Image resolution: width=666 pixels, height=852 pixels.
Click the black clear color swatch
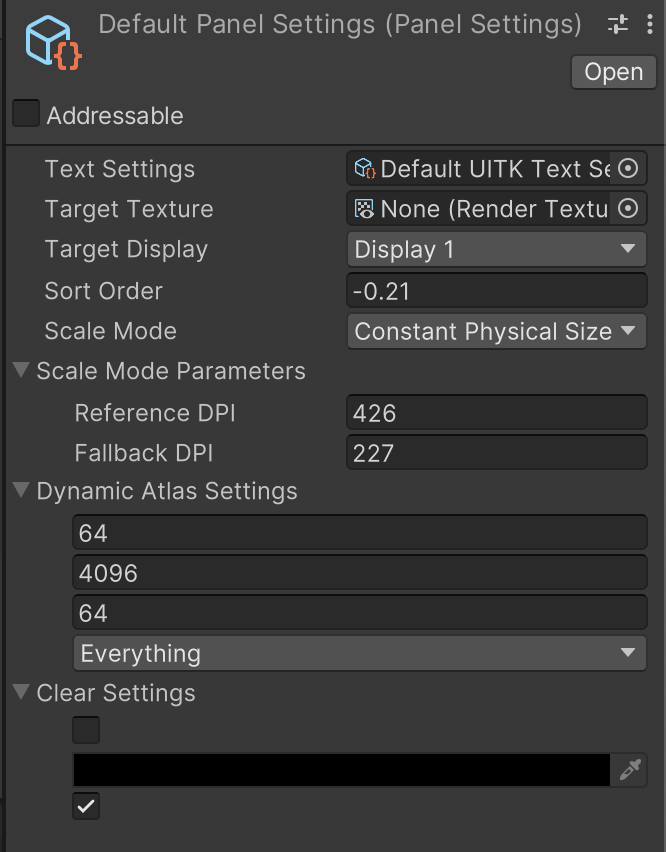point(340,770)
